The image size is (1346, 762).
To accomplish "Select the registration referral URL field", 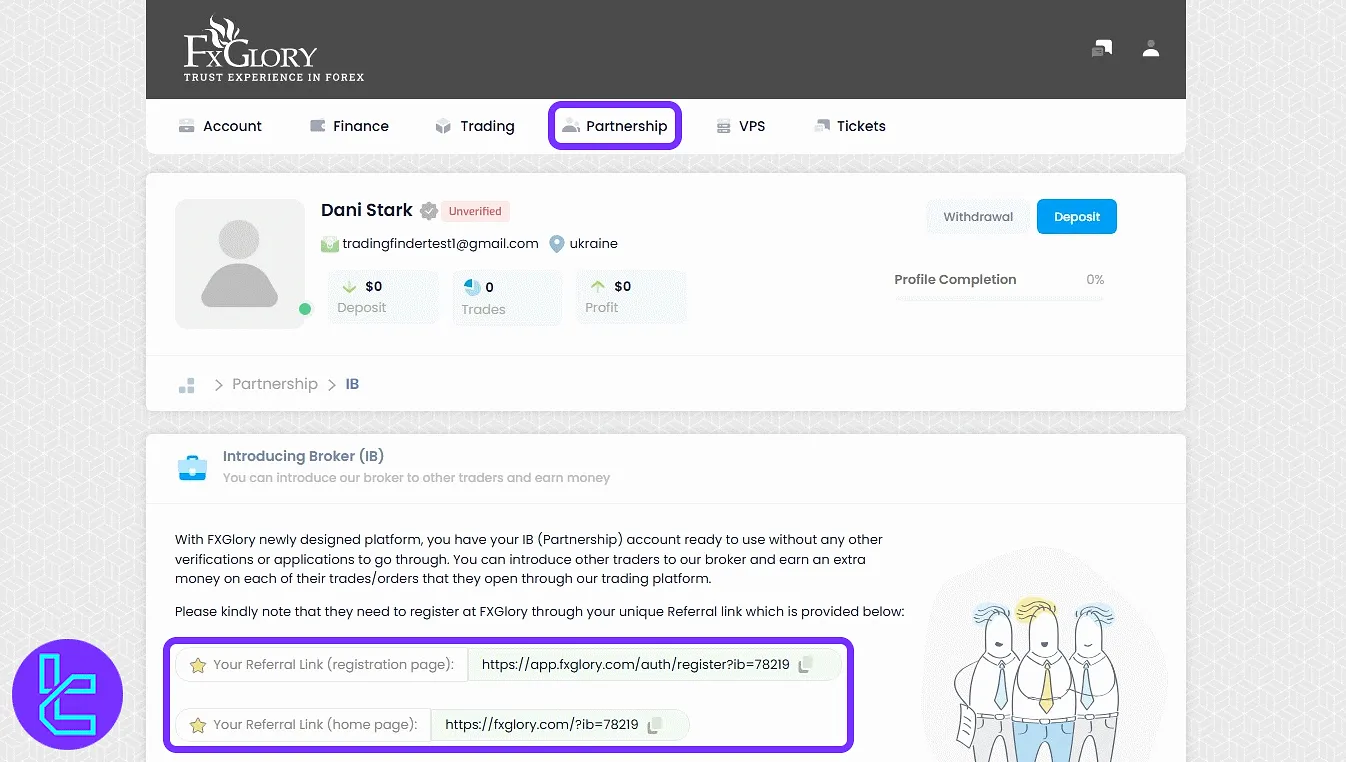I will 654,665.
